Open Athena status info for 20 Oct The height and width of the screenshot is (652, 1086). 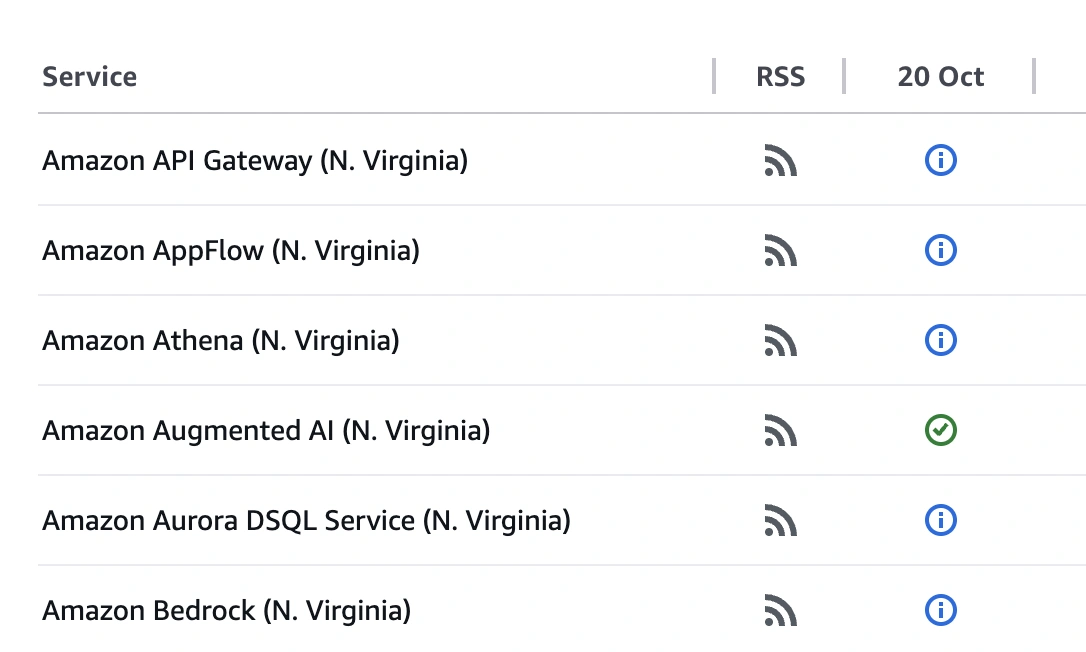coord(940,341)
